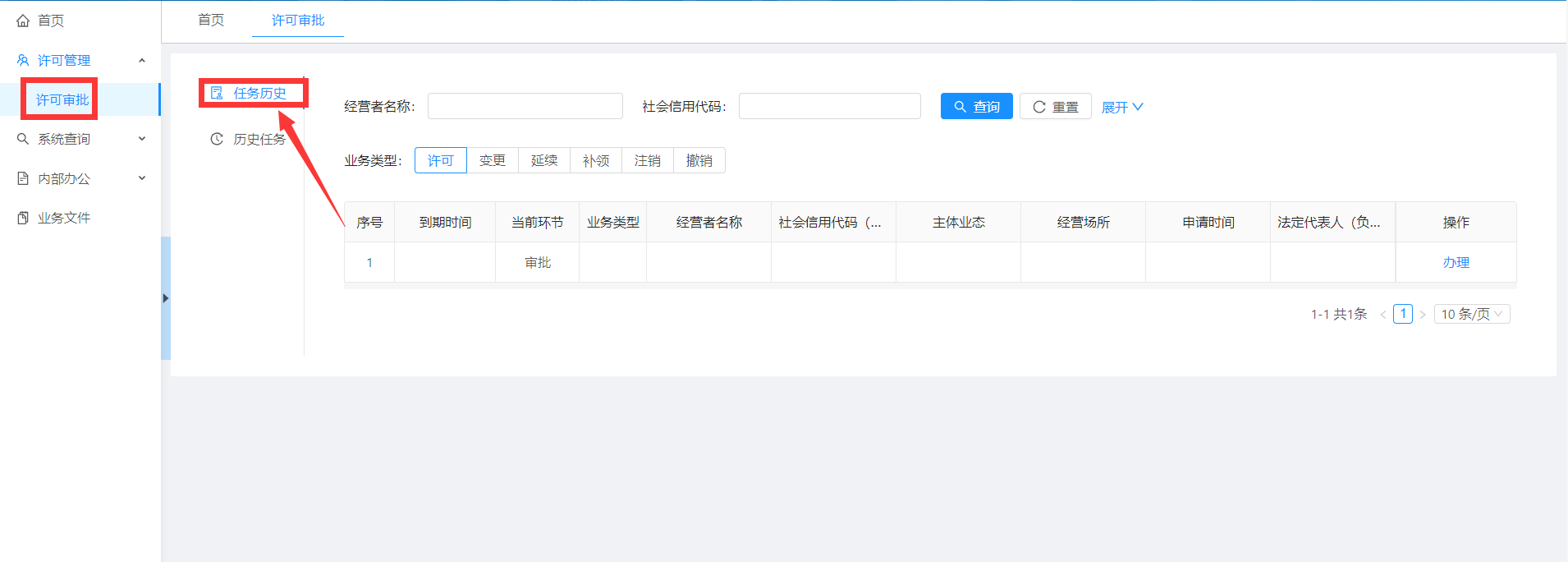
Task: Click the 内部办公 document icon
Action: 23,178
